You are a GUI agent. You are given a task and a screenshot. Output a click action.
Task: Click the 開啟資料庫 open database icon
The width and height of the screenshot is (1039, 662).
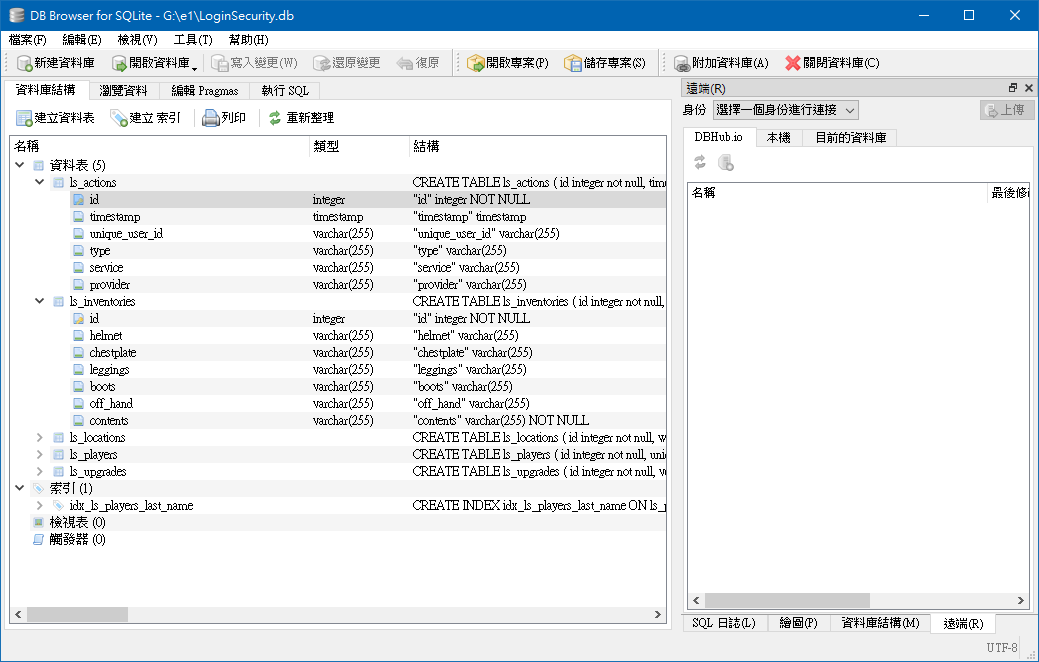pos(119,63)
